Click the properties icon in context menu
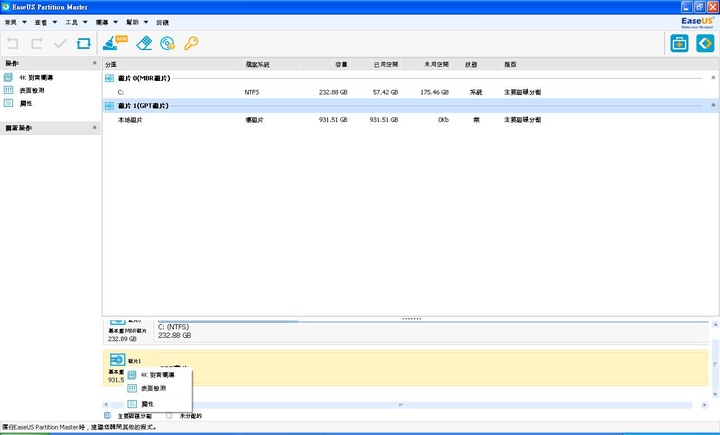Image resolution: width=720 pixels, height=435 pixels. point(132,404)
